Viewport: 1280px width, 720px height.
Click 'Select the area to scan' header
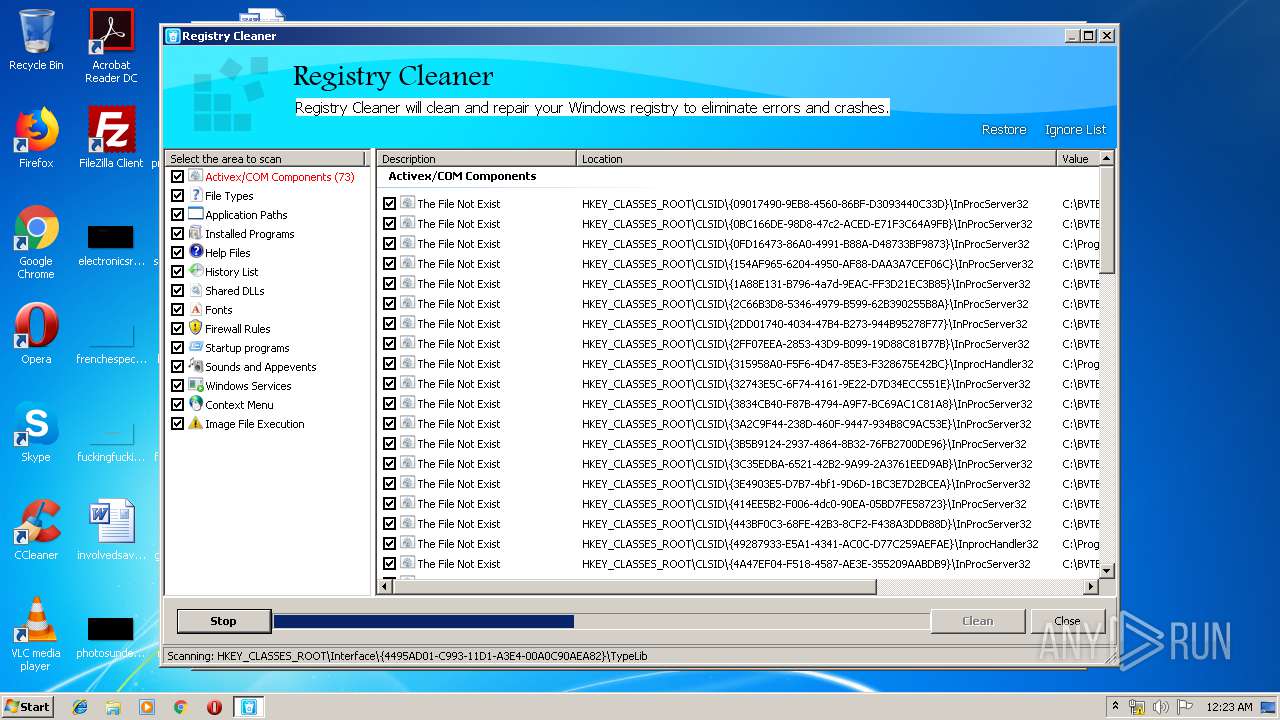coord(266,159)
